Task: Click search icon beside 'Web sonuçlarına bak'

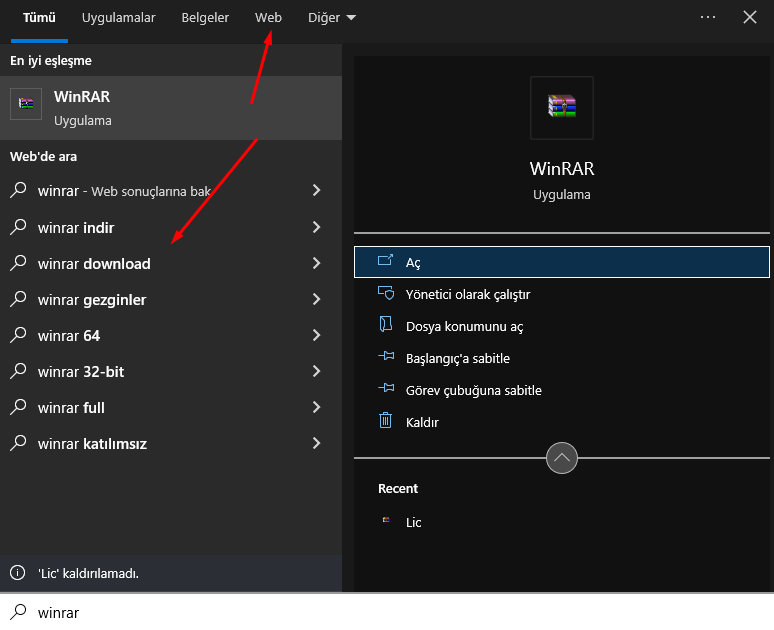Action: click(18, 190)
